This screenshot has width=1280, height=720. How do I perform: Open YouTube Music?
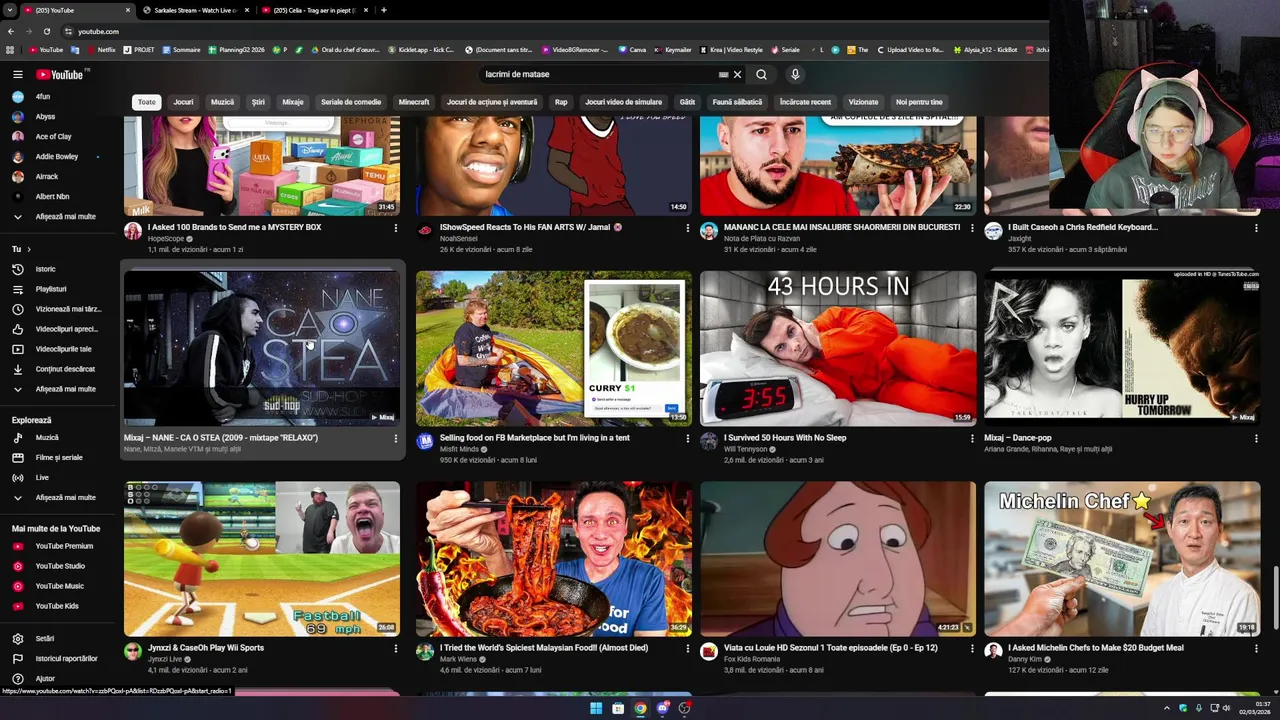click(x=58, y=586)
